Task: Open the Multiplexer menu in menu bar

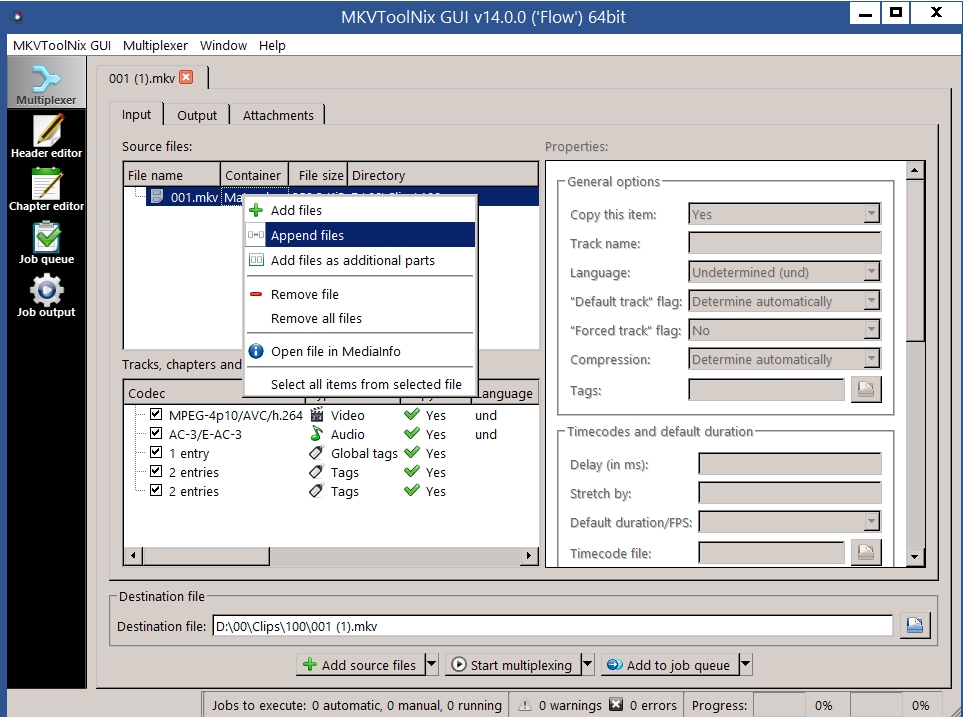Action: [x=155, y=45]
